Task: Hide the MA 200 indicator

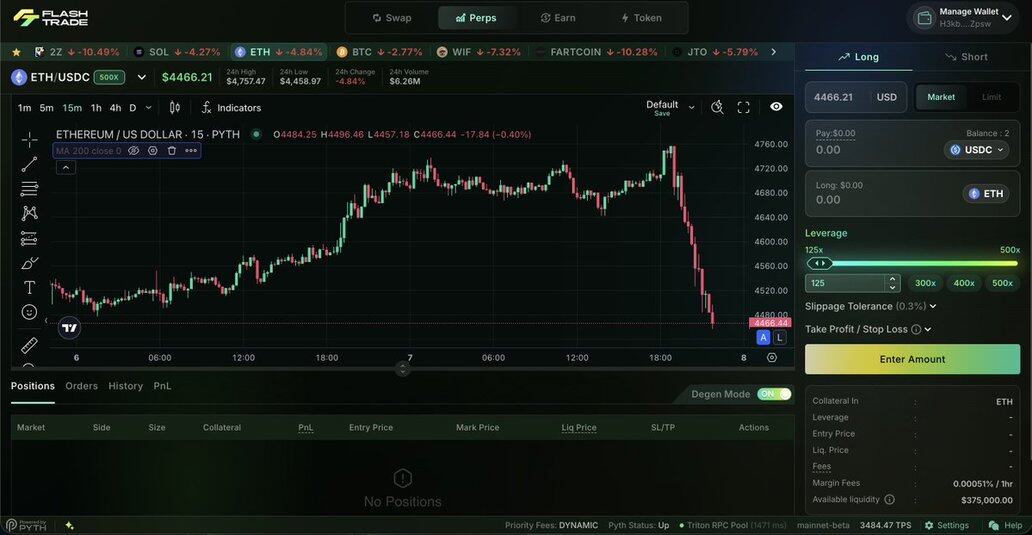Action: tap(134, 151)
